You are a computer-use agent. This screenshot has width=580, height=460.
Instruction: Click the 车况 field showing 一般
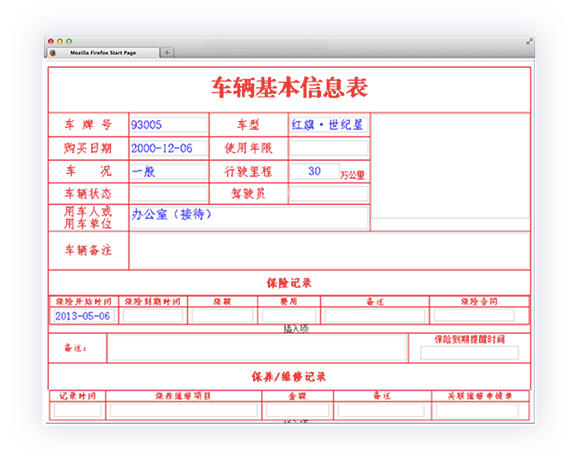point(168,172)
